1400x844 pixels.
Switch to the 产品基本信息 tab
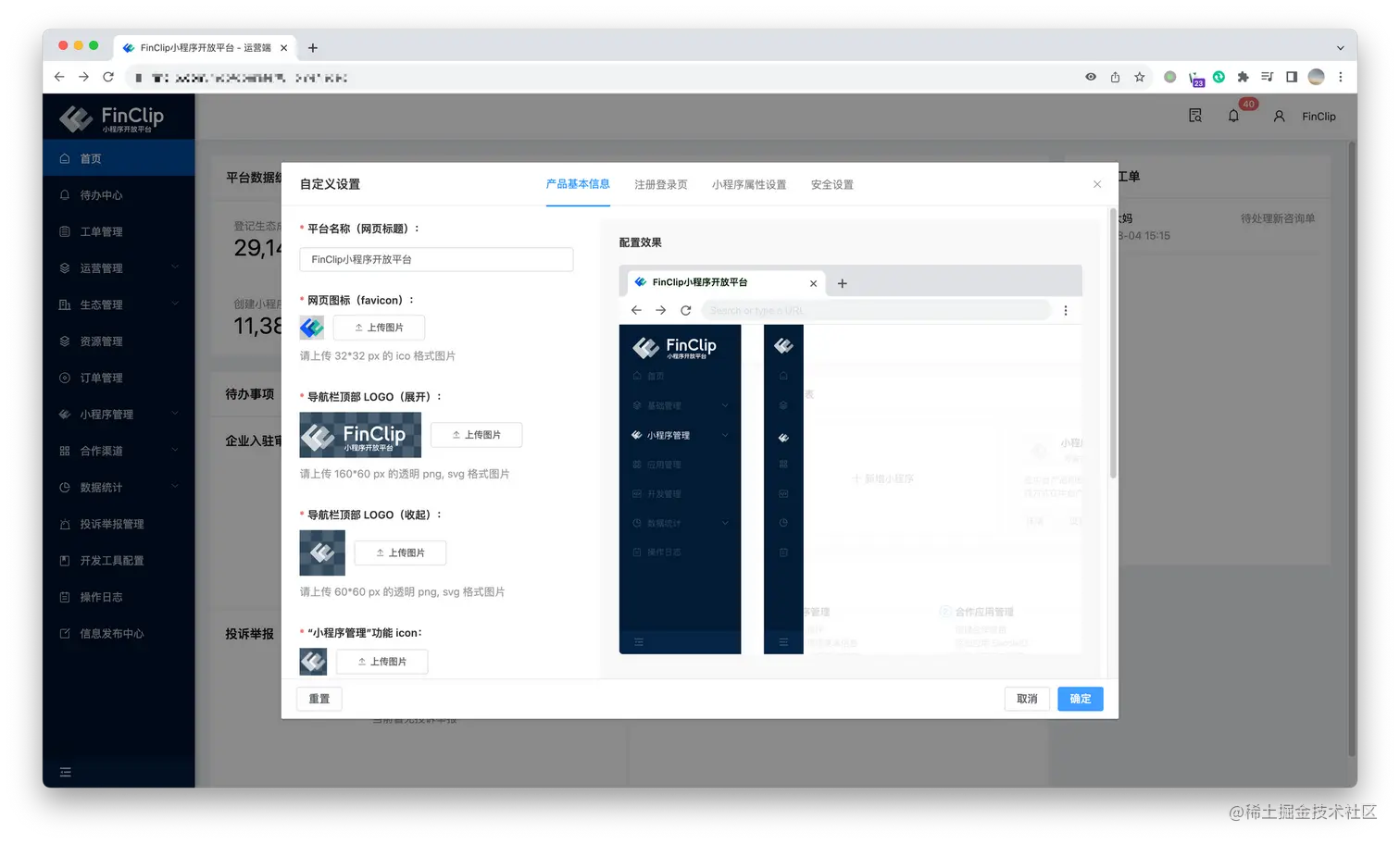click(578, 184)
